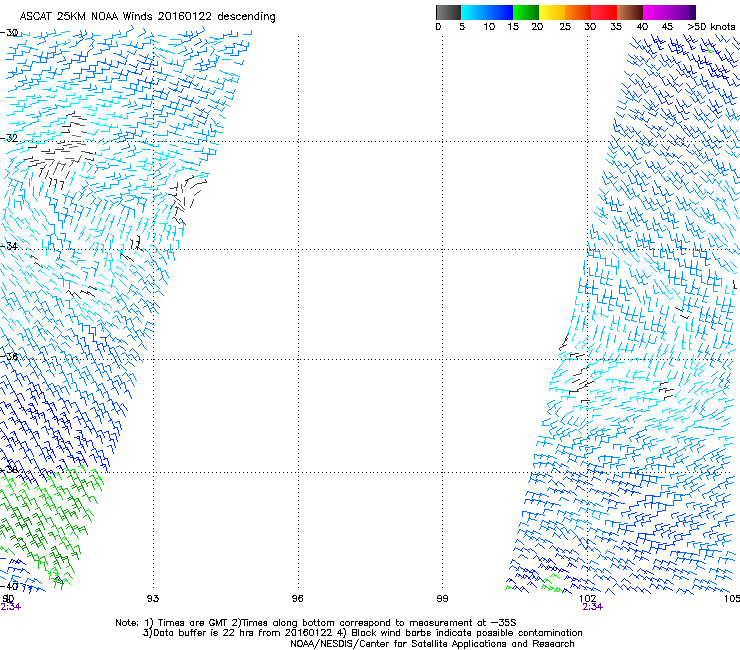Click the legend scale label '35'
740x650 pixels.
[x=616, y=27]
